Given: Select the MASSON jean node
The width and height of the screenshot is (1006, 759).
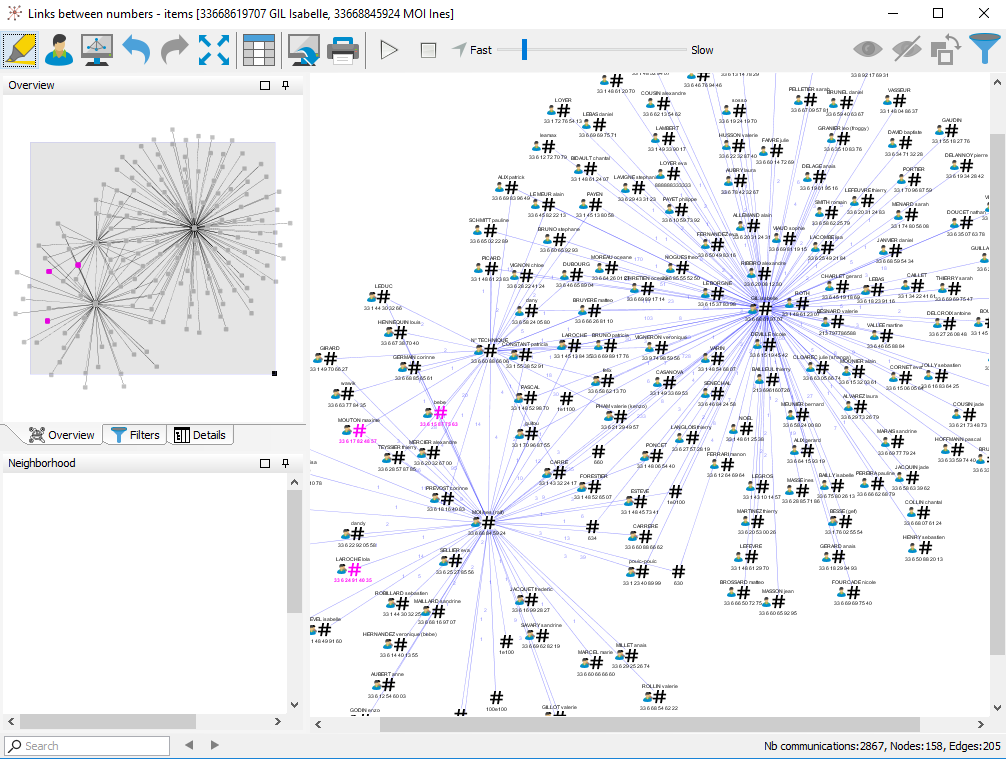Looking at the screenshot, I should [778, 602].
